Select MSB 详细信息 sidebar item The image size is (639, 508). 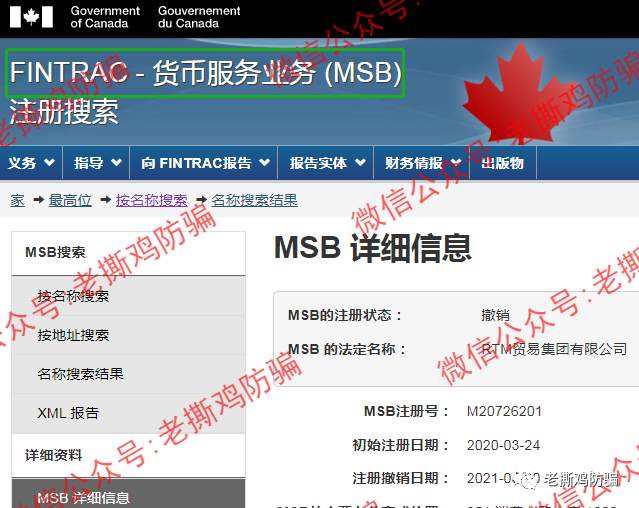(128, 495)
